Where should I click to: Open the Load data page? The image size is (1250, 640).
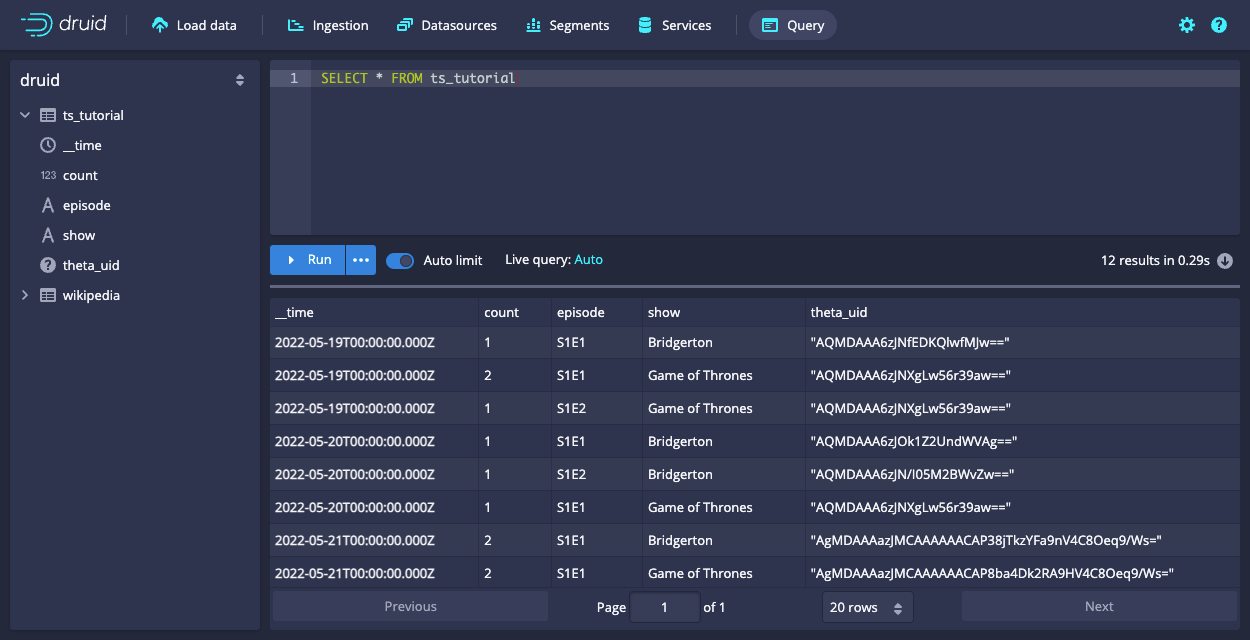pos(194,25)
